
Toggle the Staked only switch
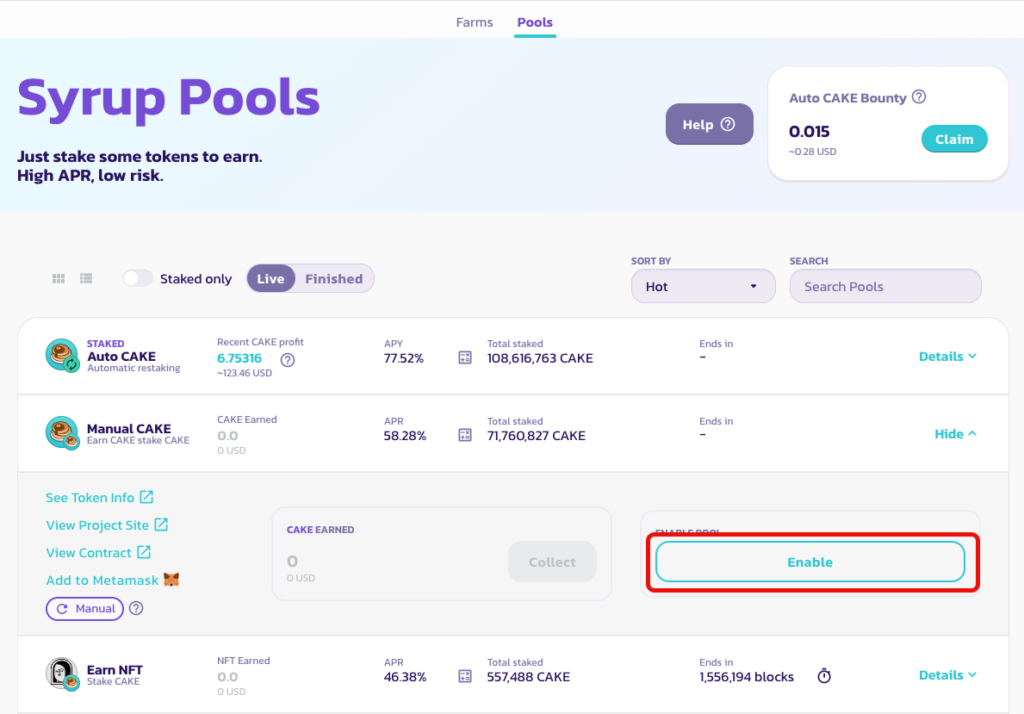coord(137,279)
